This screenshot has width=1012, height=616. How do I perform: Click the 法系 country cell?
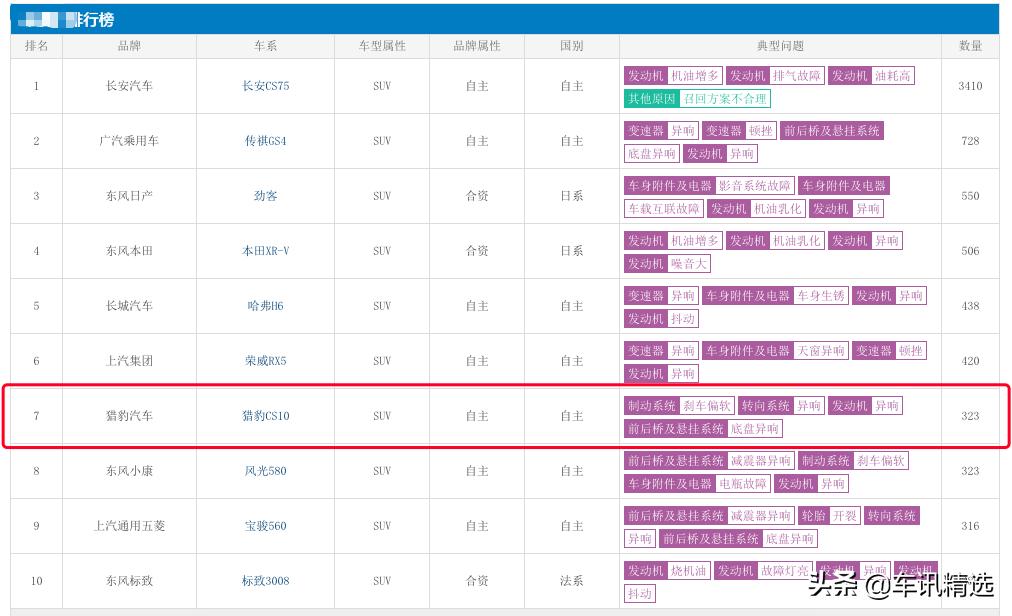coord(572,580)
